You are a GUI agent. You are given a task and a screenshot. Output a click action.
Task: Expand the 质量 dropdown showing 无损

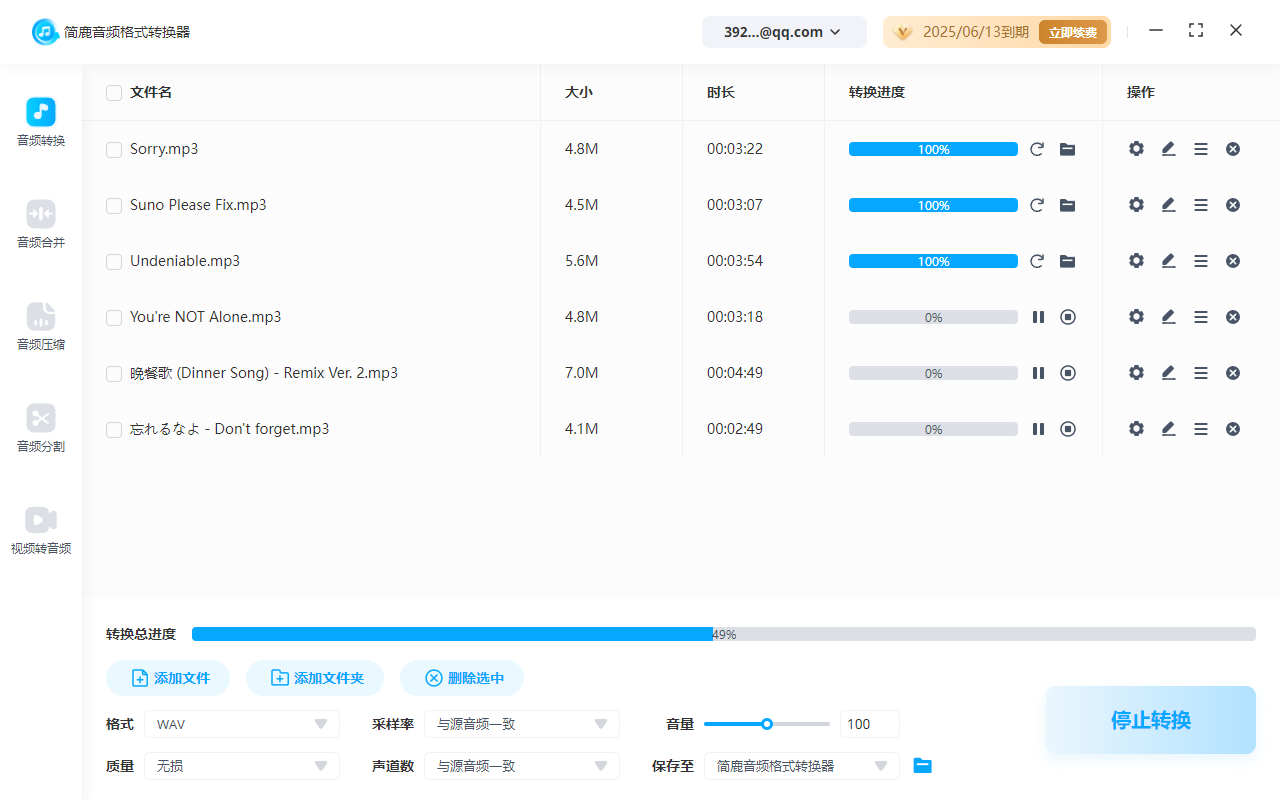241,765
